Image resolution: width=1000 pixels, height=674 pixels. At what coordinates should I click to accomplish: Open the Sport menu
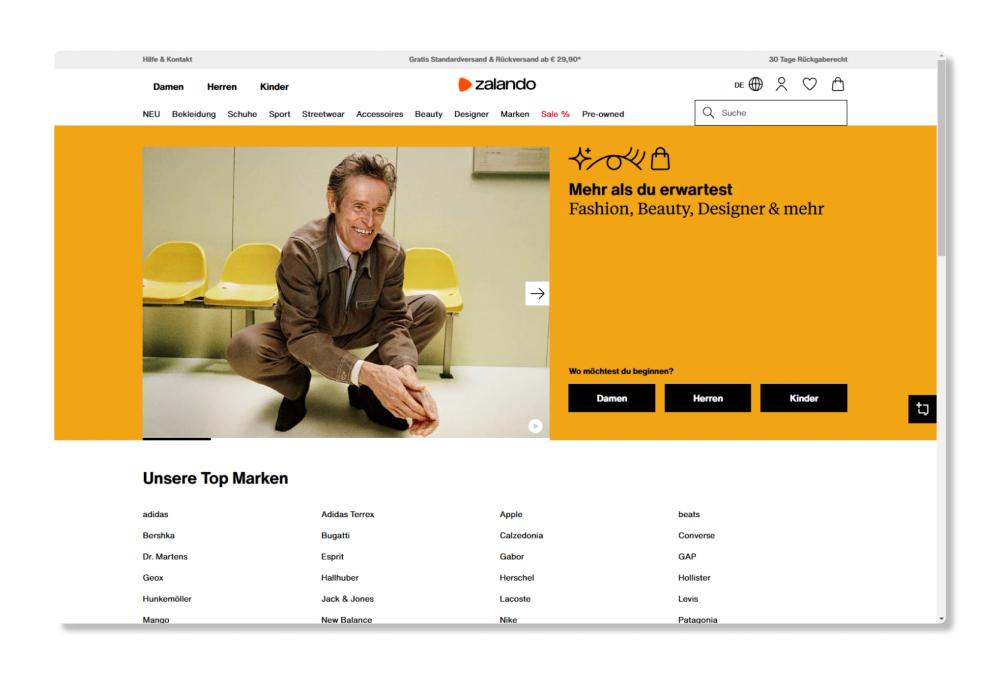pyautogui.click(x=279, y=114)
